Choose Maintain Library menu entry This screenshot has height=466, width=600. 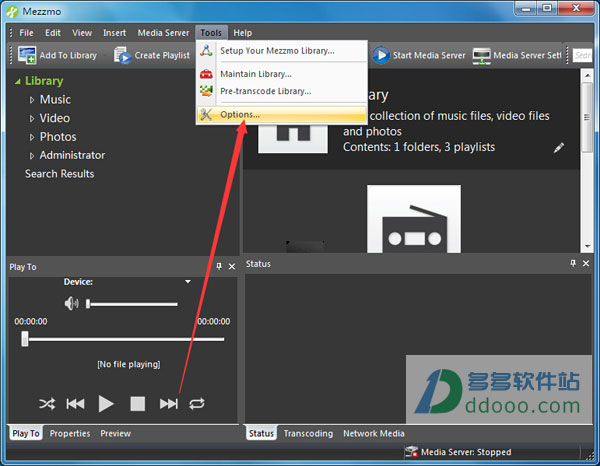[x=282, y=74]
